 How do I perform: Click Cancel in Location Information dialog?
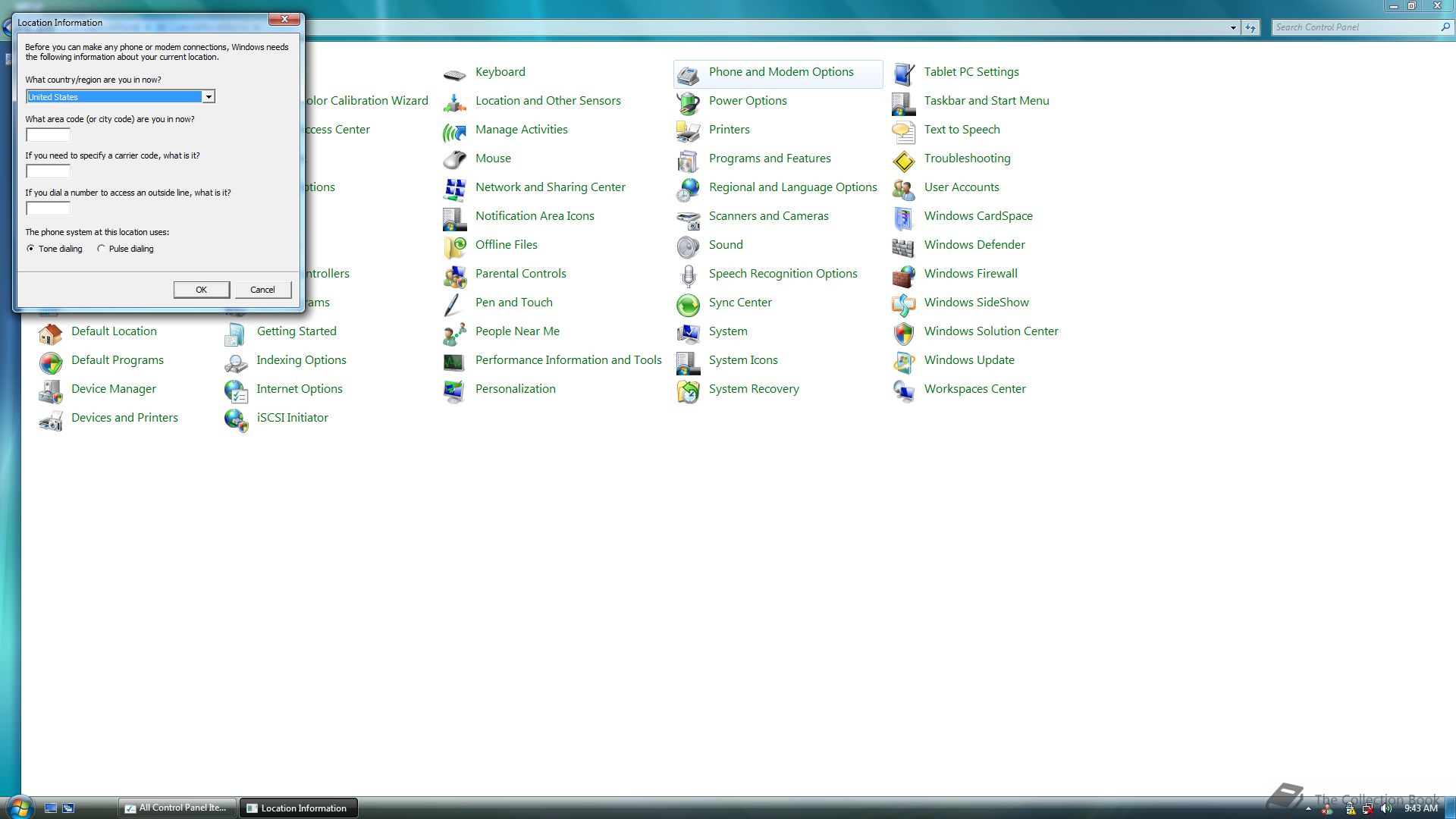point(262,290)
